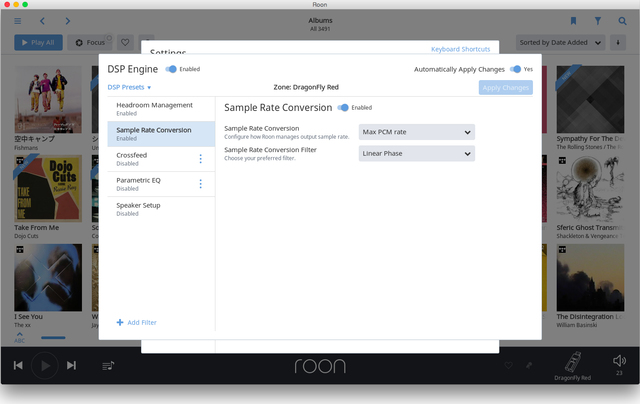Click the Focus button

pos(90,42)
